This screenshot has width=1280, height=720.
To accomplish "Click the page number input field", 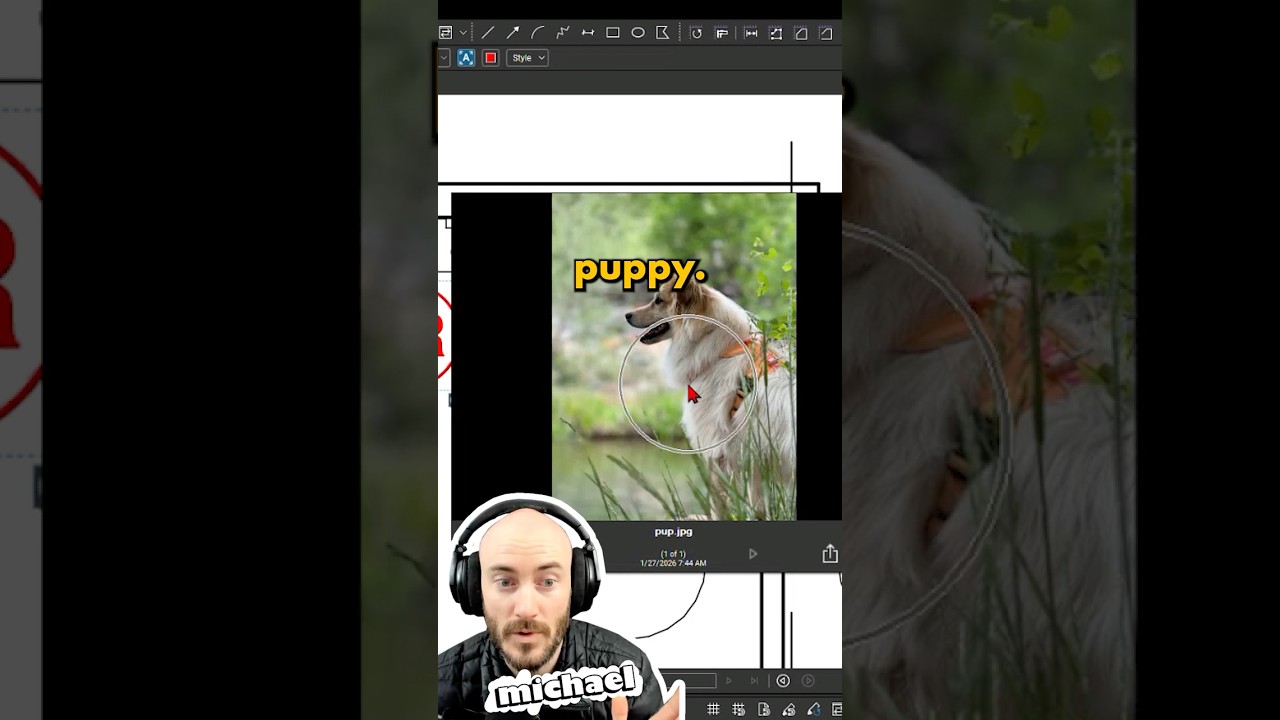I will pyautogui.click(x=688, y=681).
